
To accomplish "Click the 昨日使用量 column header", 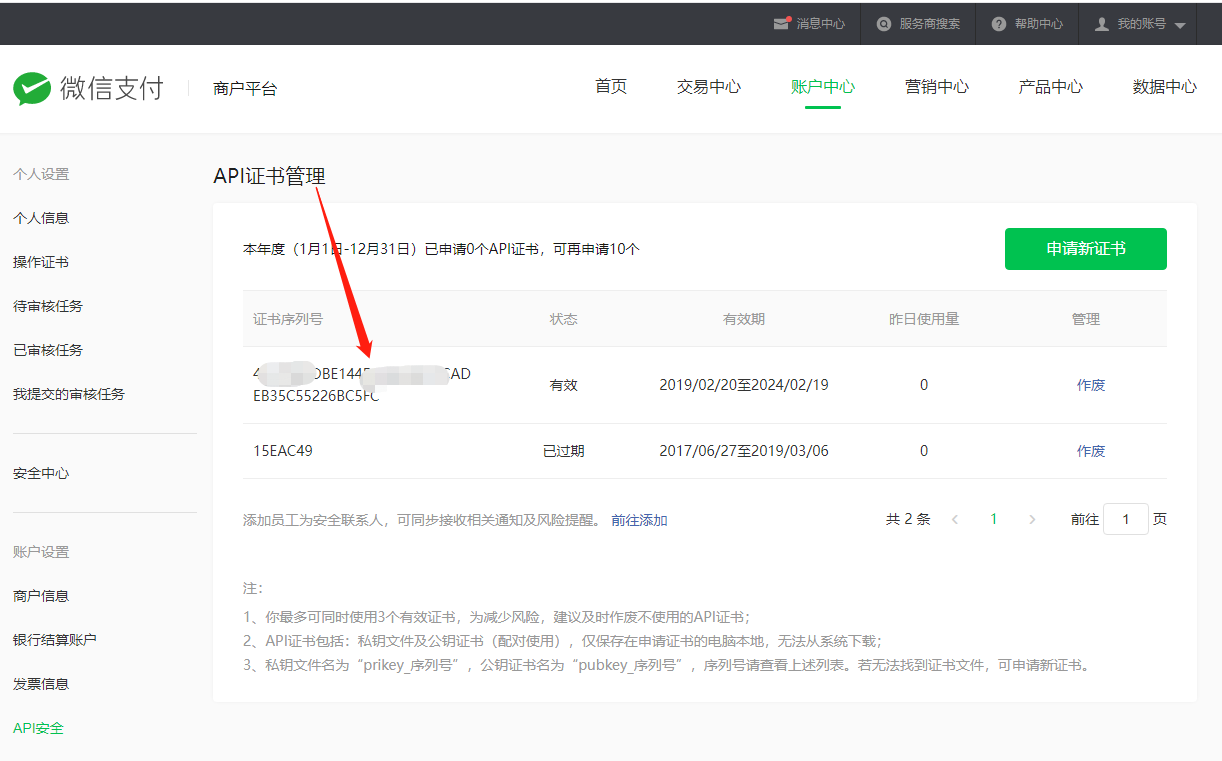I will pyautogui.click(x=924, y=319).
